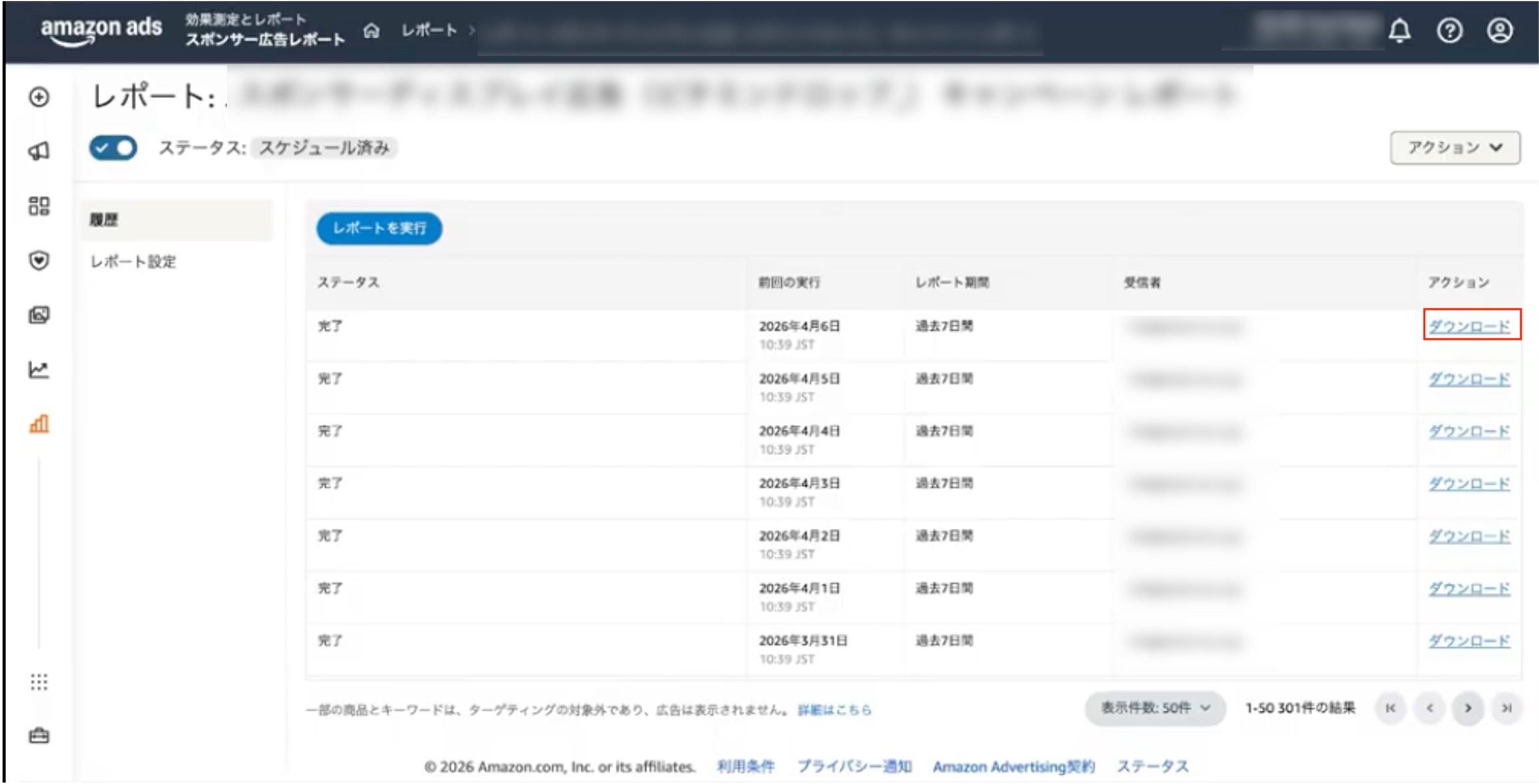Go to home via house icon
Image resolution: width=1539 pixels, height=784 pixels.
(372, 30)
